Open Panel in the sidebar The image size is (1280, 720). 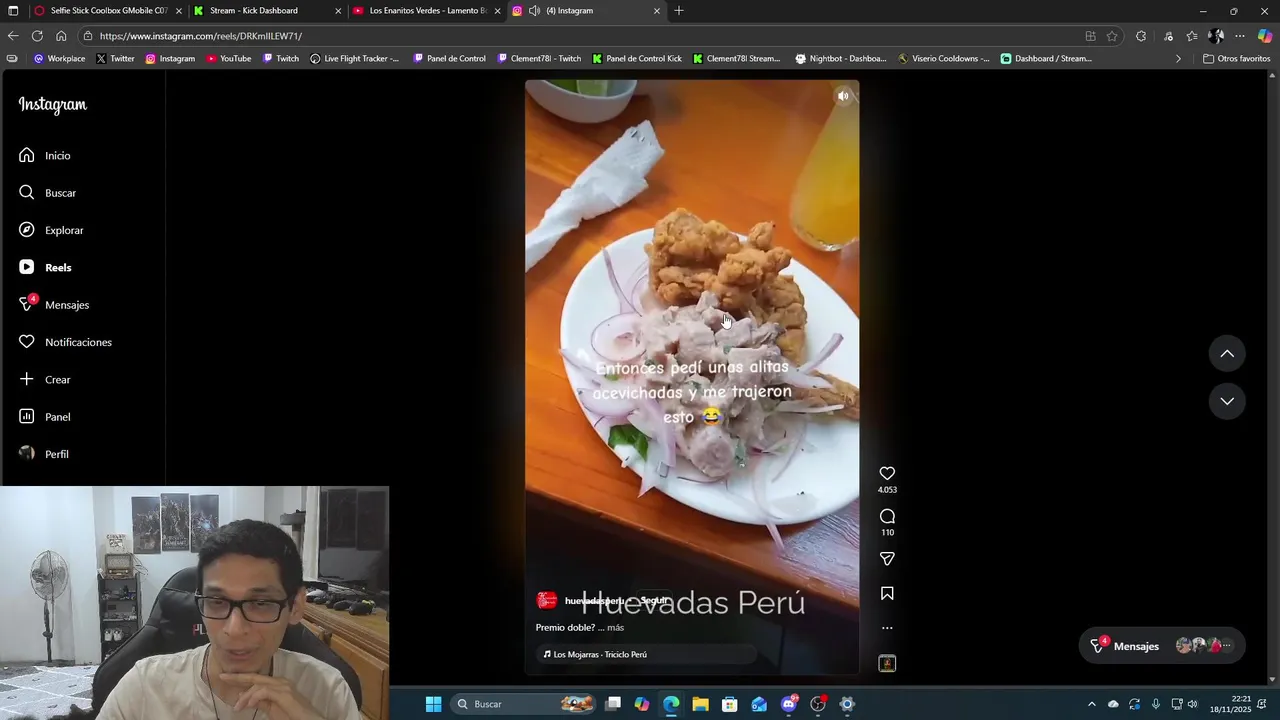point(45,417)
